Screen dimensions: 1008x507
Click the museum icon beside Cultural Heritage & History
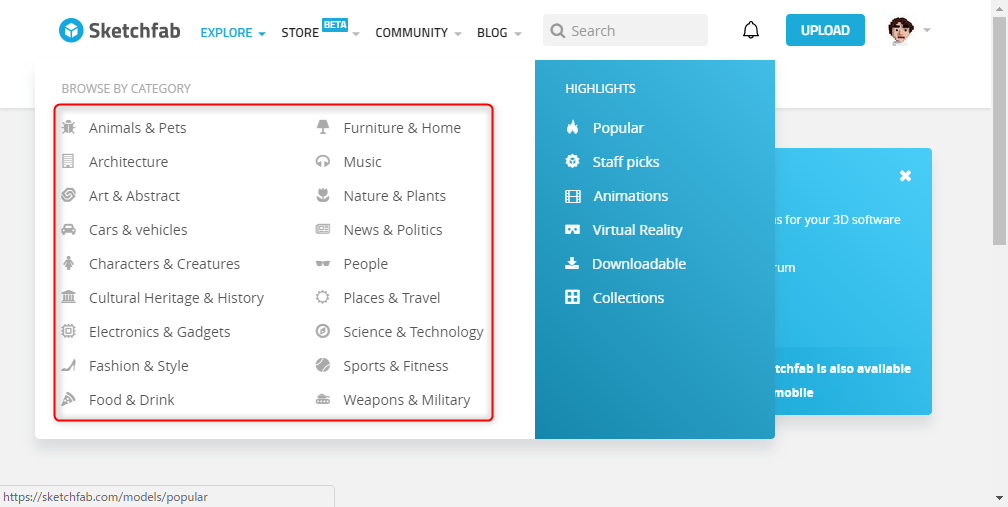68,297
